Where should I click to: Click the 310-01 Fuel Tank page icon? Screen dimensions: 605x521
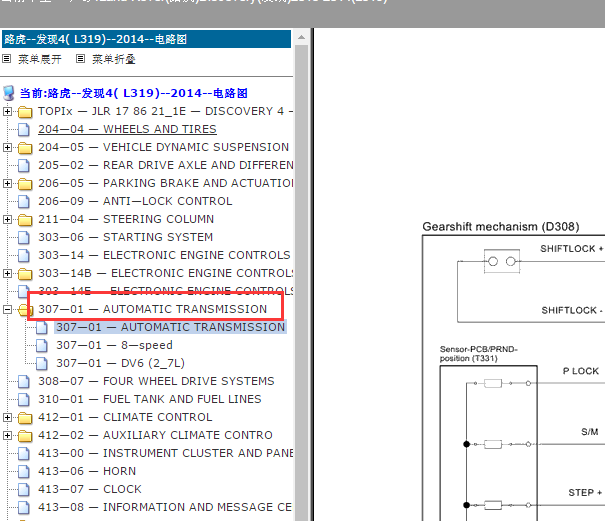tap(24, 399)
